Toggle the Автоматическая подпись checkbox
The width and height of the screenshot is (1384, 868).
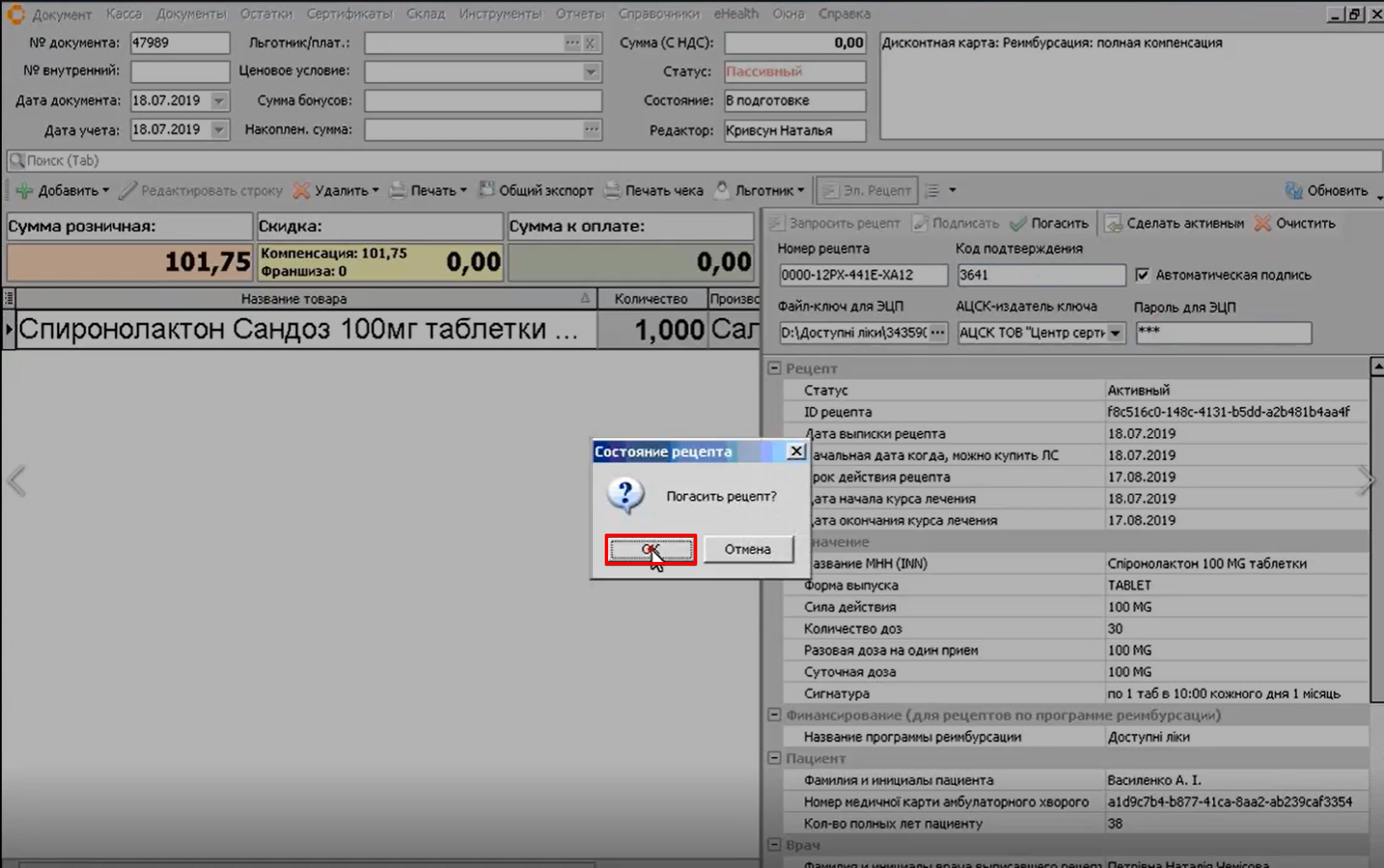pyautogui.click(x=1142, y=275)
